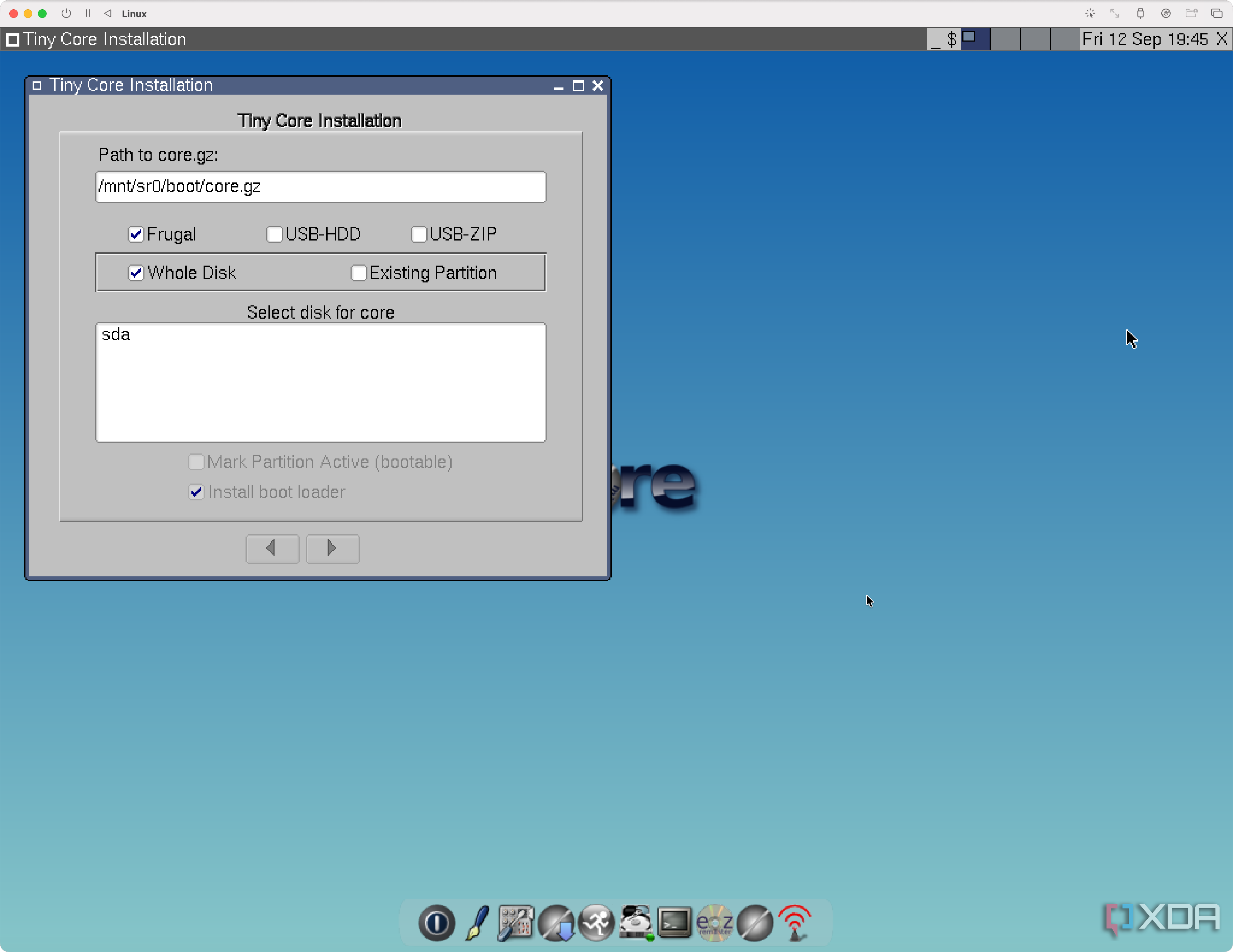Open the USB devices icon
Viewport: 1233px width, 952px height.
(x=1140, y=13)
